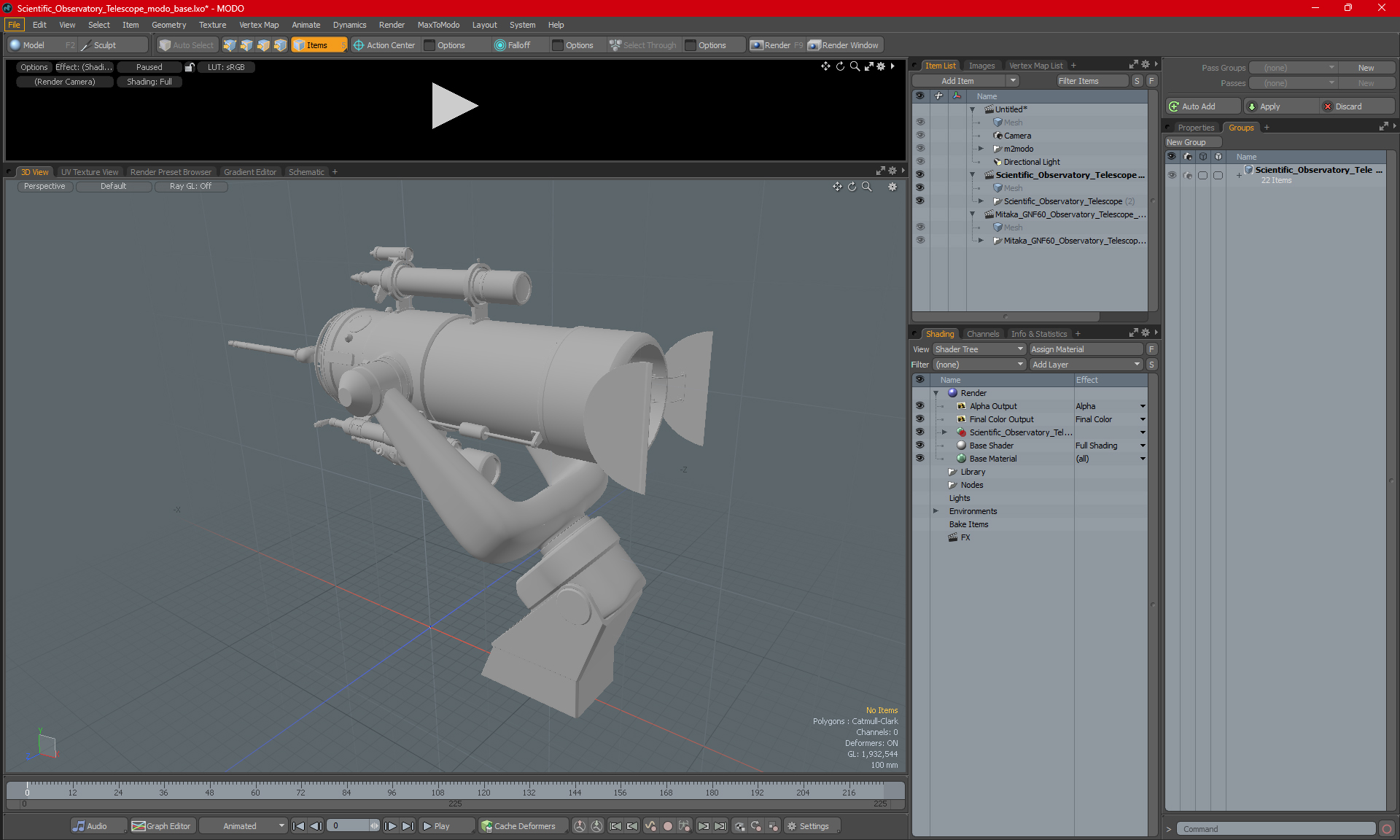Click the Render F9 button

[x=777, y=45]
